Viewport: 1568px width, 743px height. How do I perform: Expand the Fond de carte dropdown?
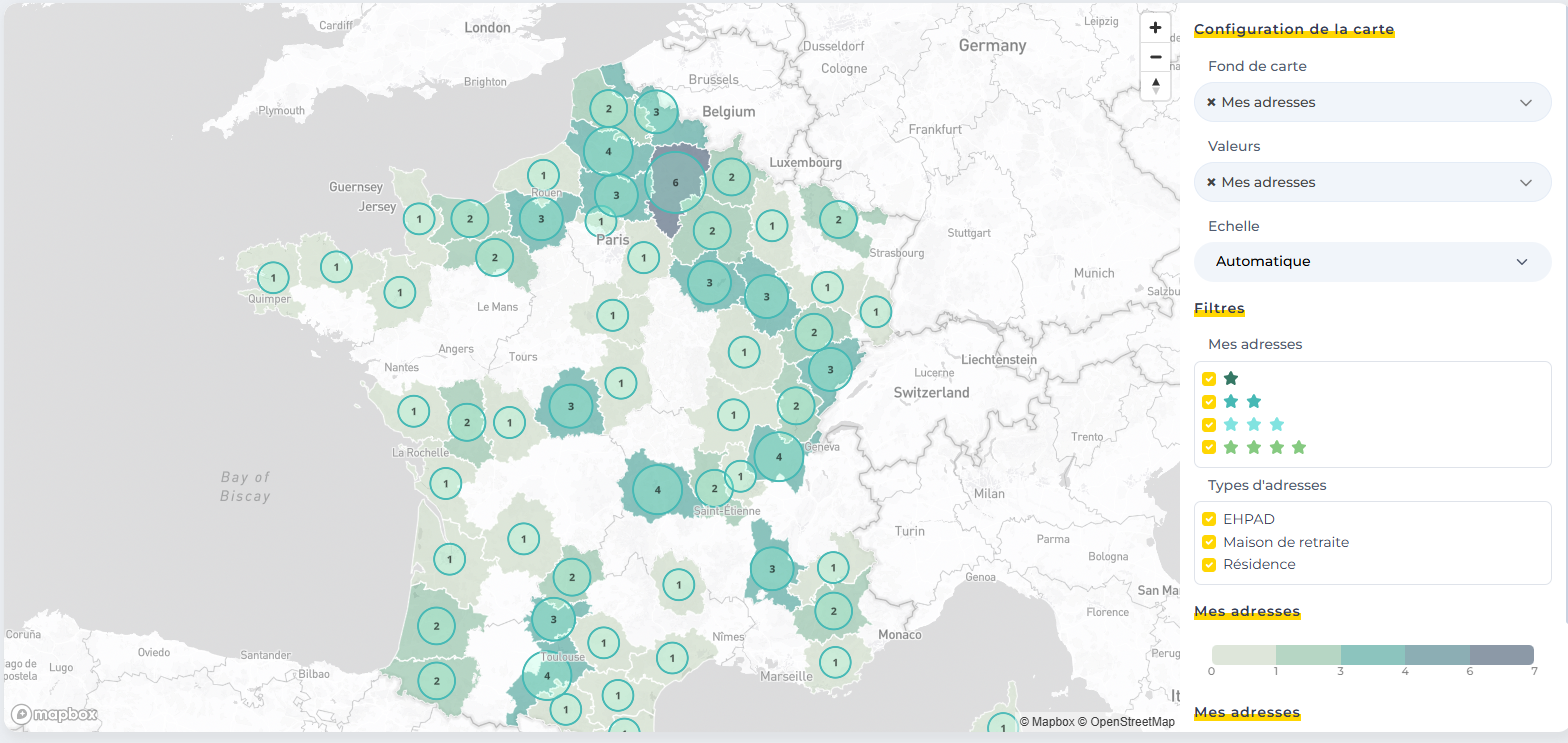1525,102
